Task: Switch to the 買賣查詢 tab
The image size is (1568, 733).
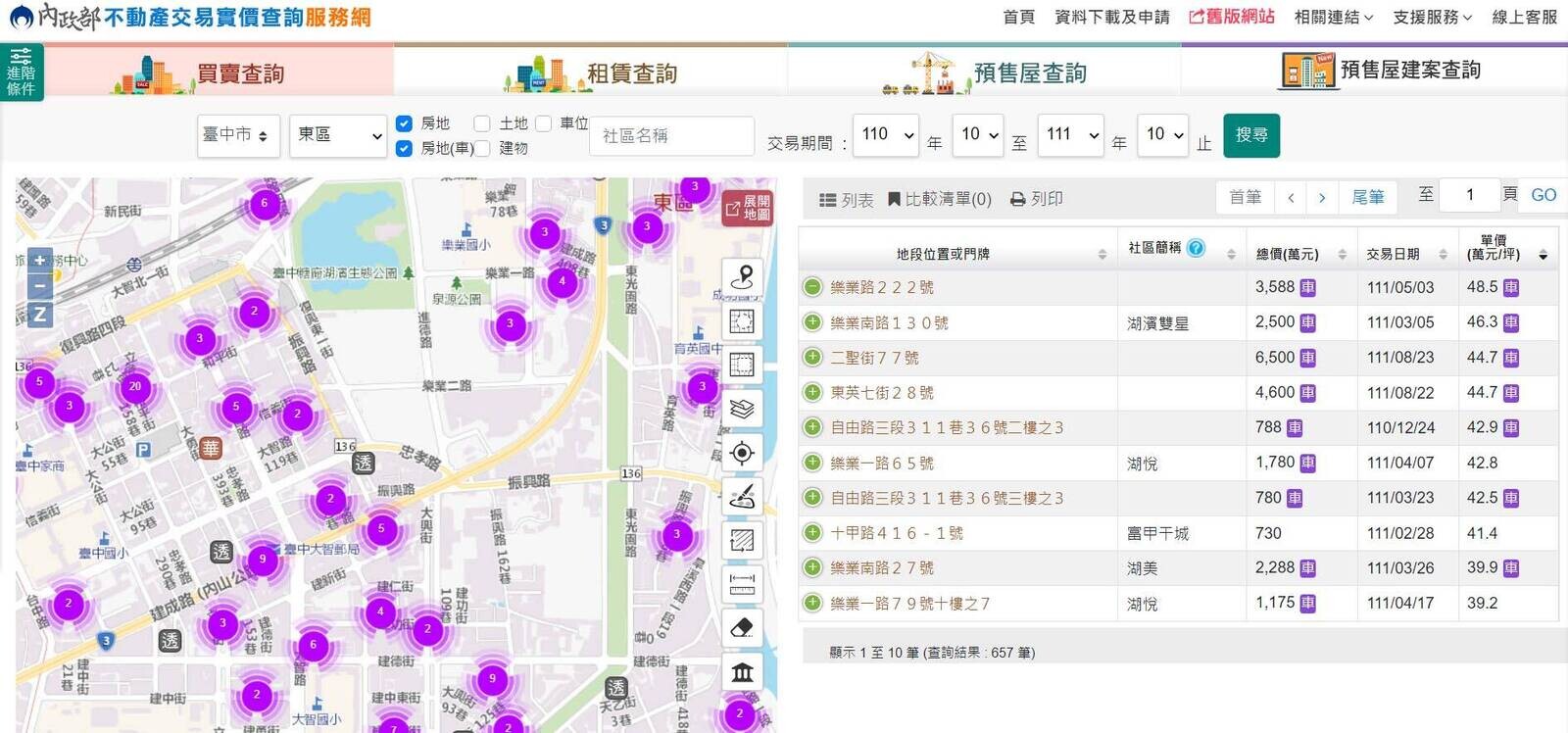Action: [219, 73]
